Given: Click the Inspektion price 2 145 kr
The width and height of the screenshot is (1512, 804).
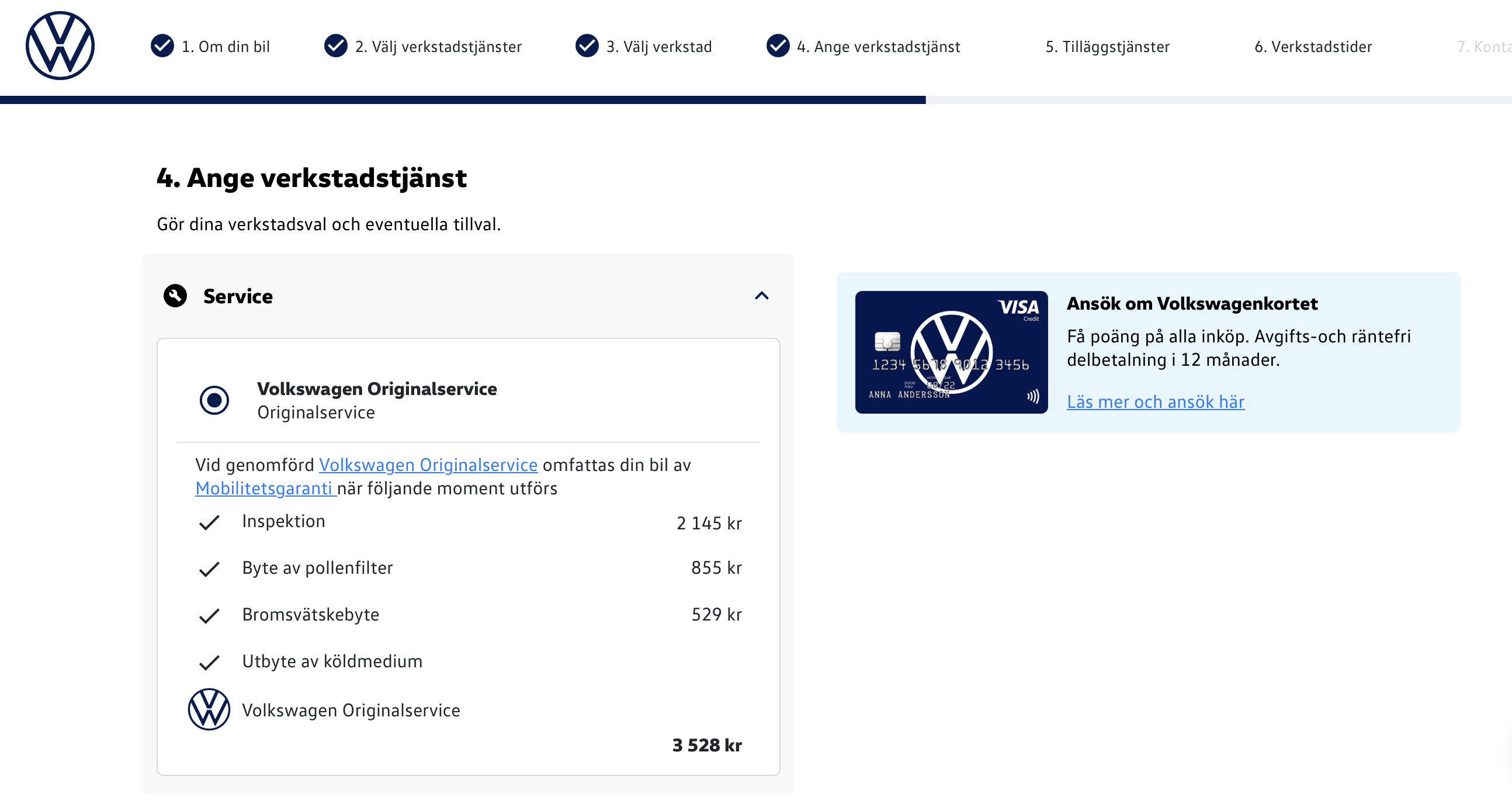Looking at the screenshot, I should [709, 523].
